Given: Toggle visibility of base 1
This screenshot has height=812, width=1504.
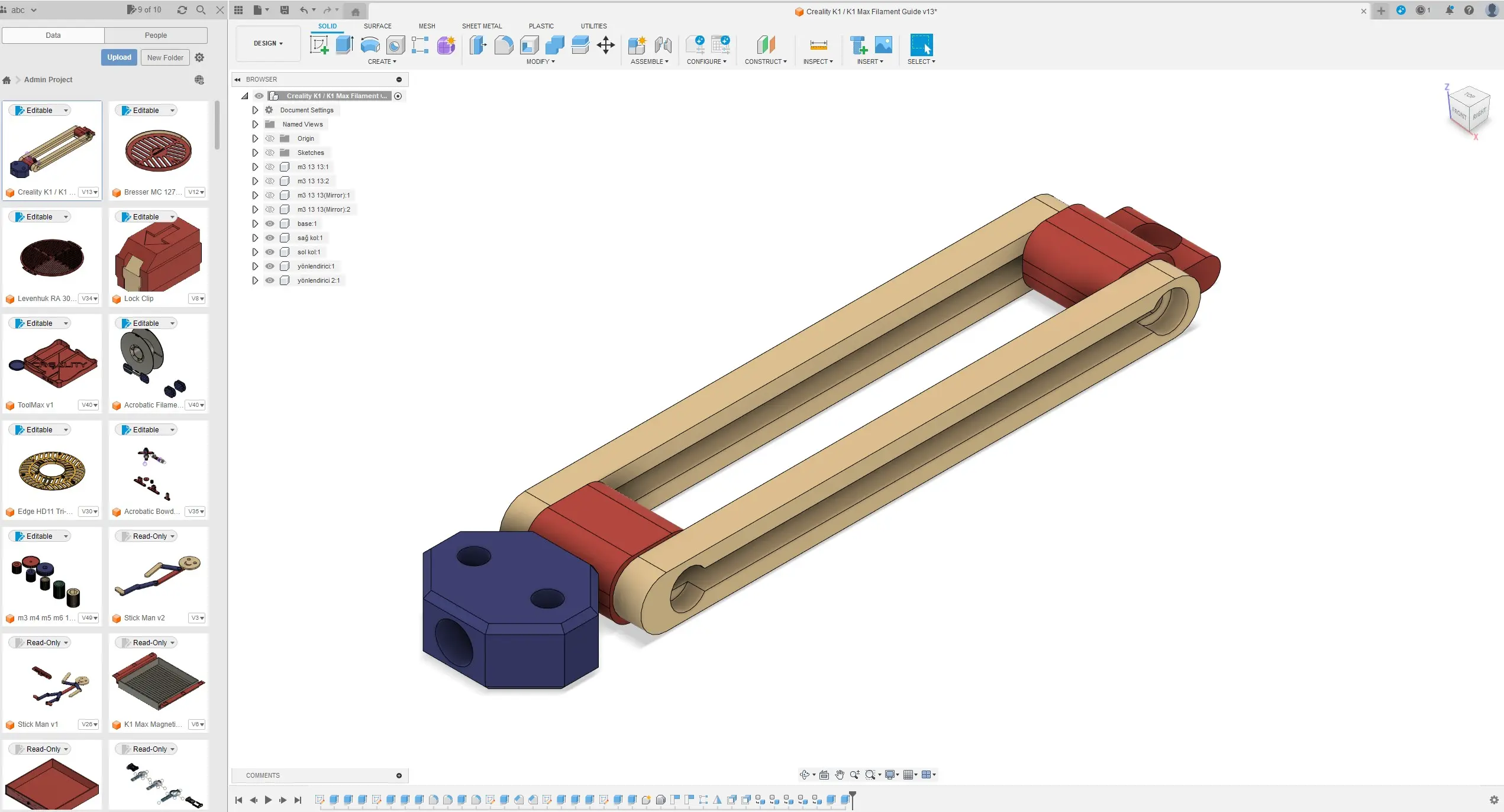Looking at the screenshot, I should point(270,223).
